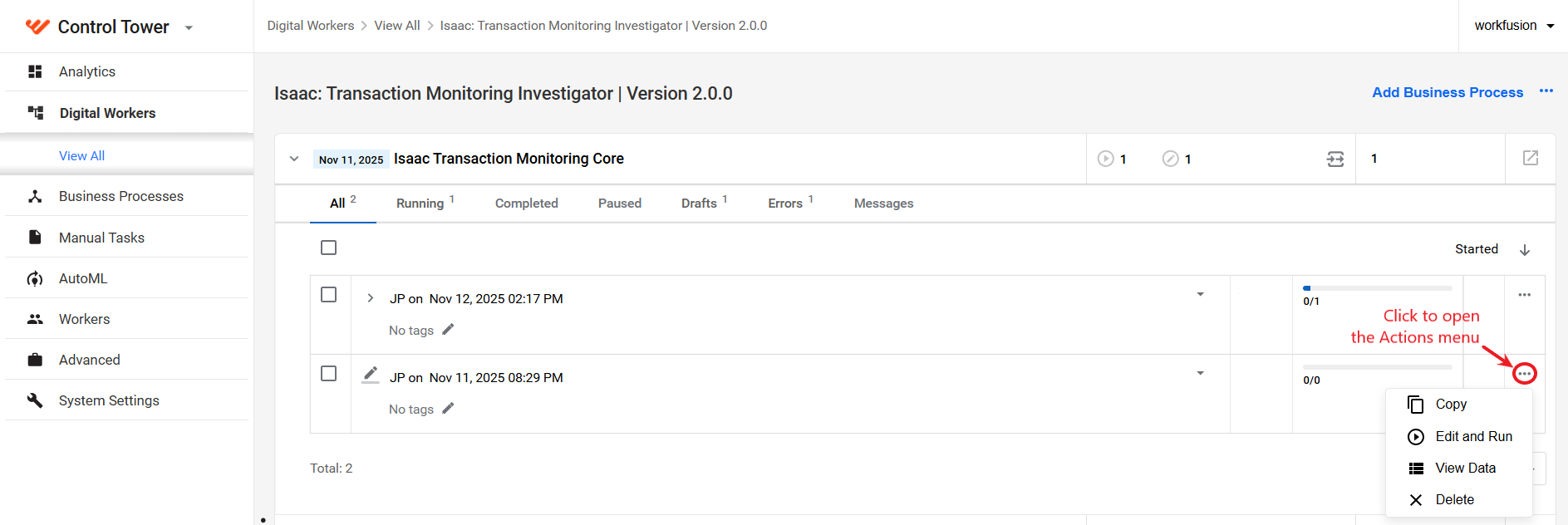The image size is (1568, 525).
Task: Open dropdown caret on Nov 12, 2025 row
Action: (x=1200, y=295)
